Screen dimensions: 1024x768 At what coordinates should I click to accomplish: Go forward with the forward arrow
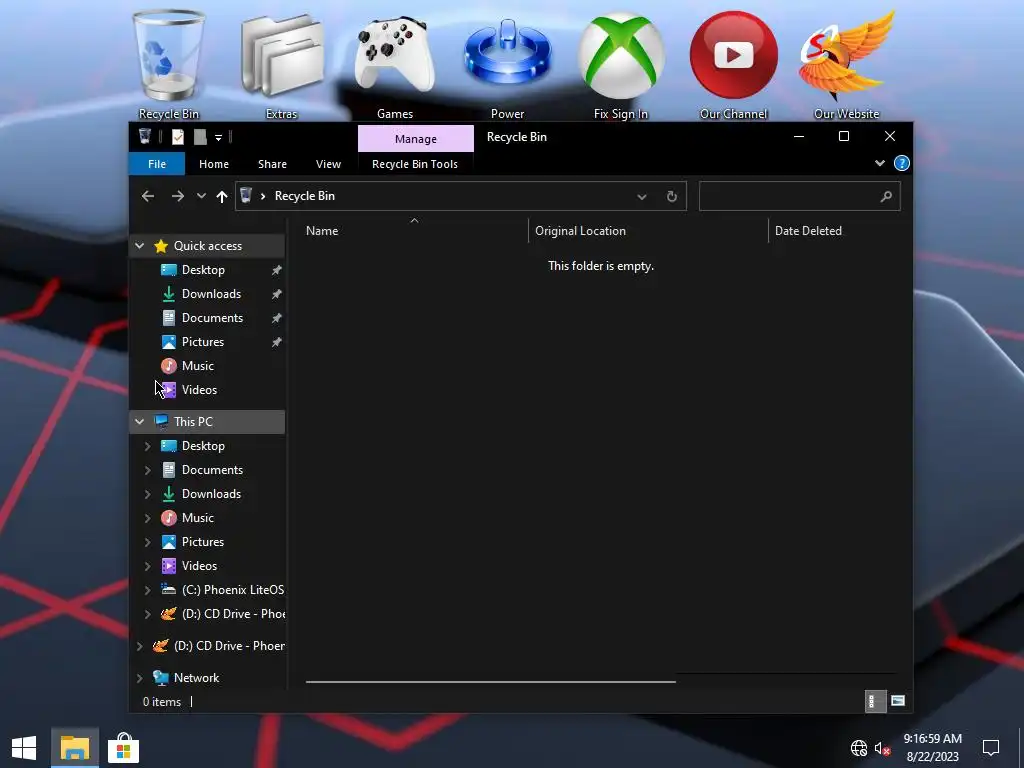pos(177,196)
